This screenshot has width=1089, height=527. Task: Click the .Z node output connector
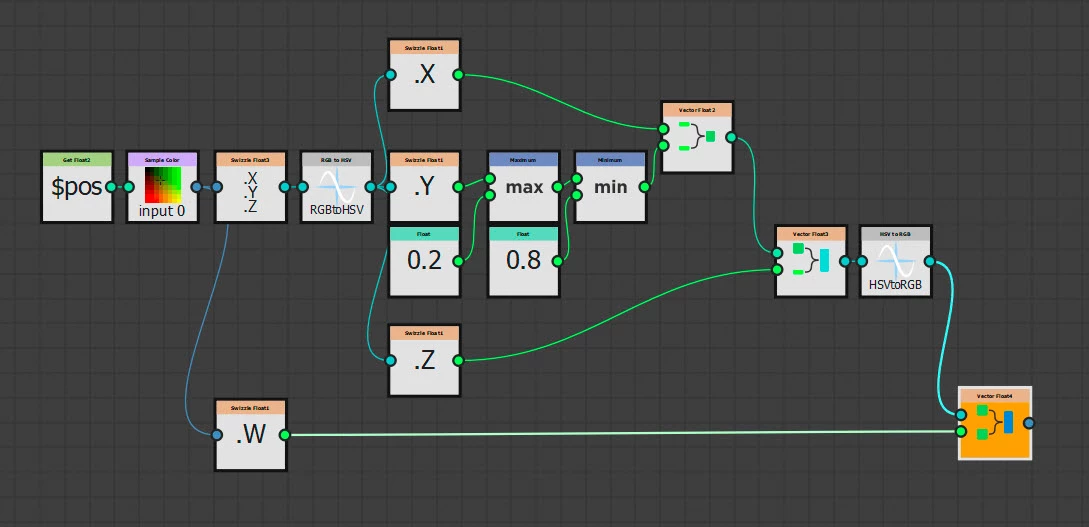458,360
